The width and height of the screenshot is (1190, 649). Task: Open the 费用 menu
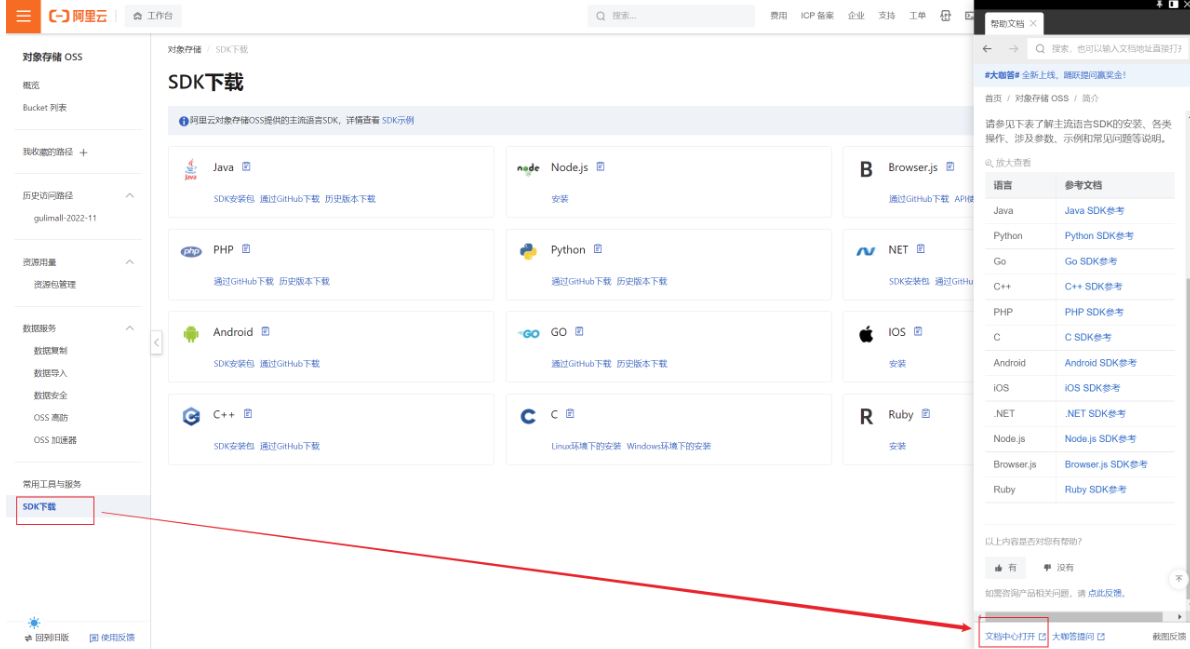779,16
